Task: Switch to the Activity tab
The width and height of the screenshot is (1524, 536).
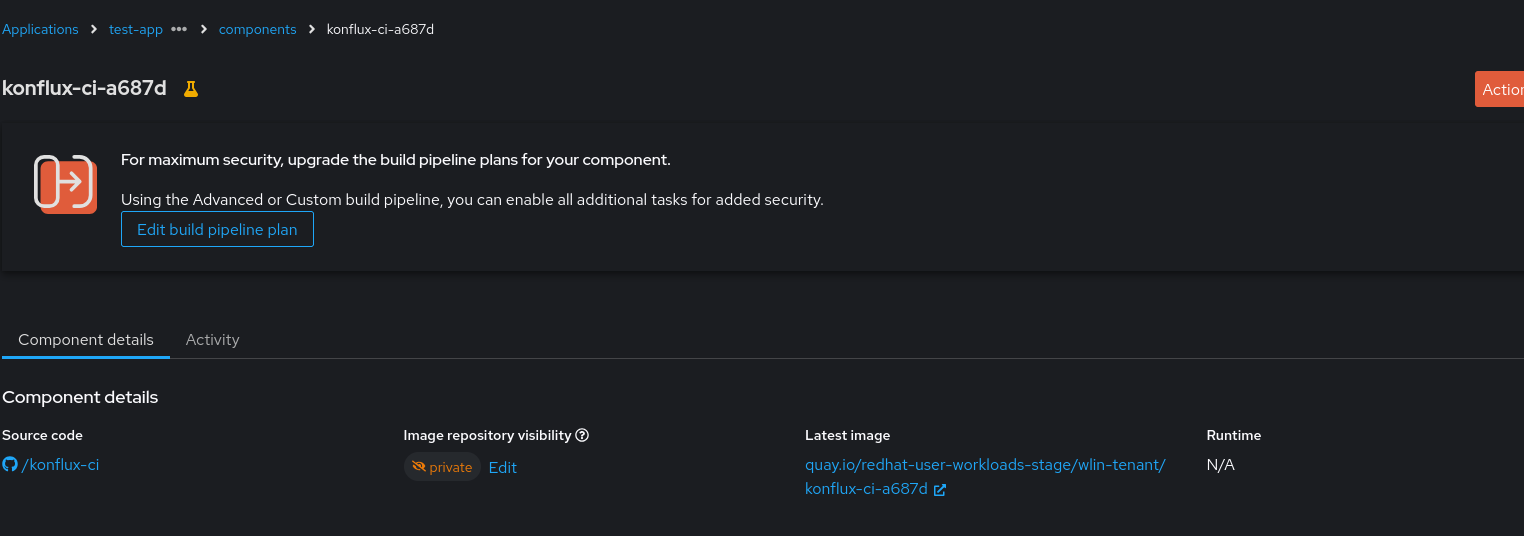Action: coord(212,340)
